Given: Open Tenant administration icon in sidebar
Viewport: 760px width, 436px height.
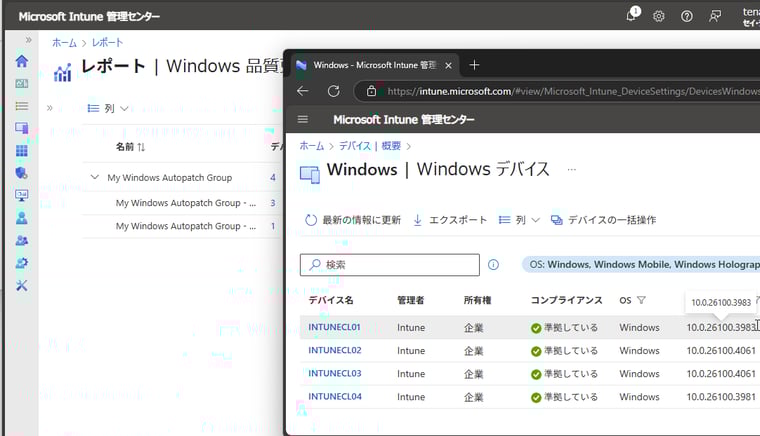Looking at the screenshot, I should [22, 263].
